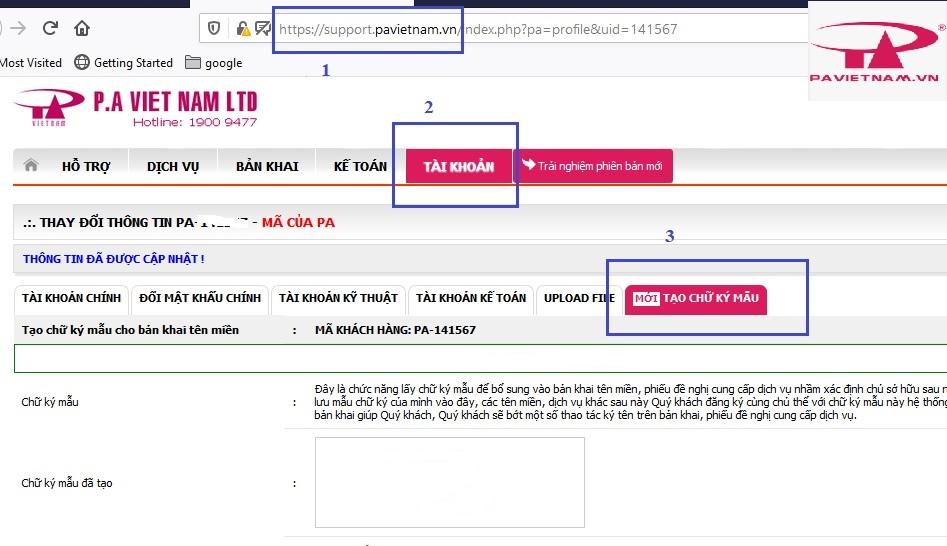
Task: Click the padlock site security icon
Action: point(243,28)
